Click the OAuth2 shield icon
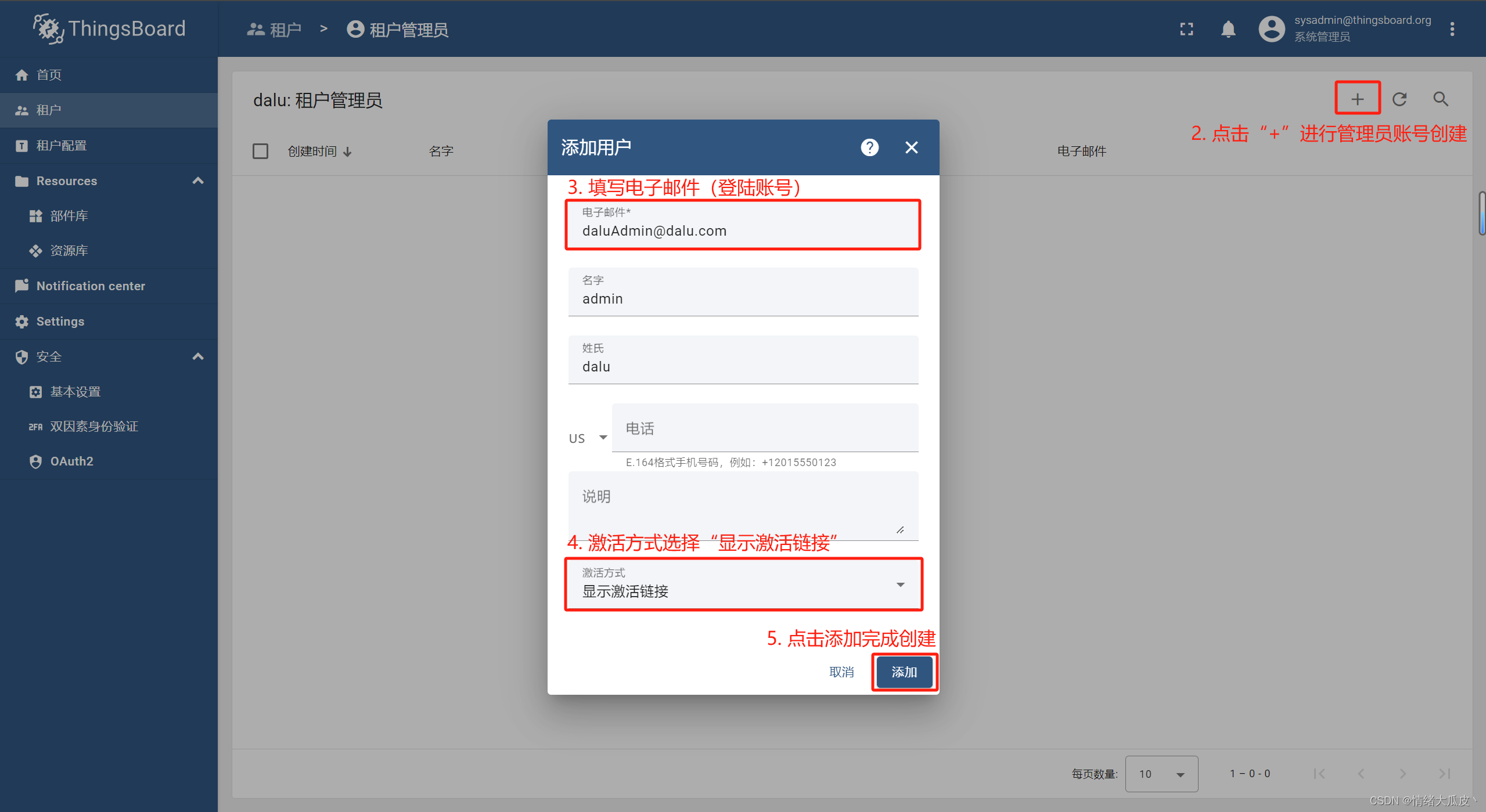Screen dimensions: 1486x812 pos(35,461)
